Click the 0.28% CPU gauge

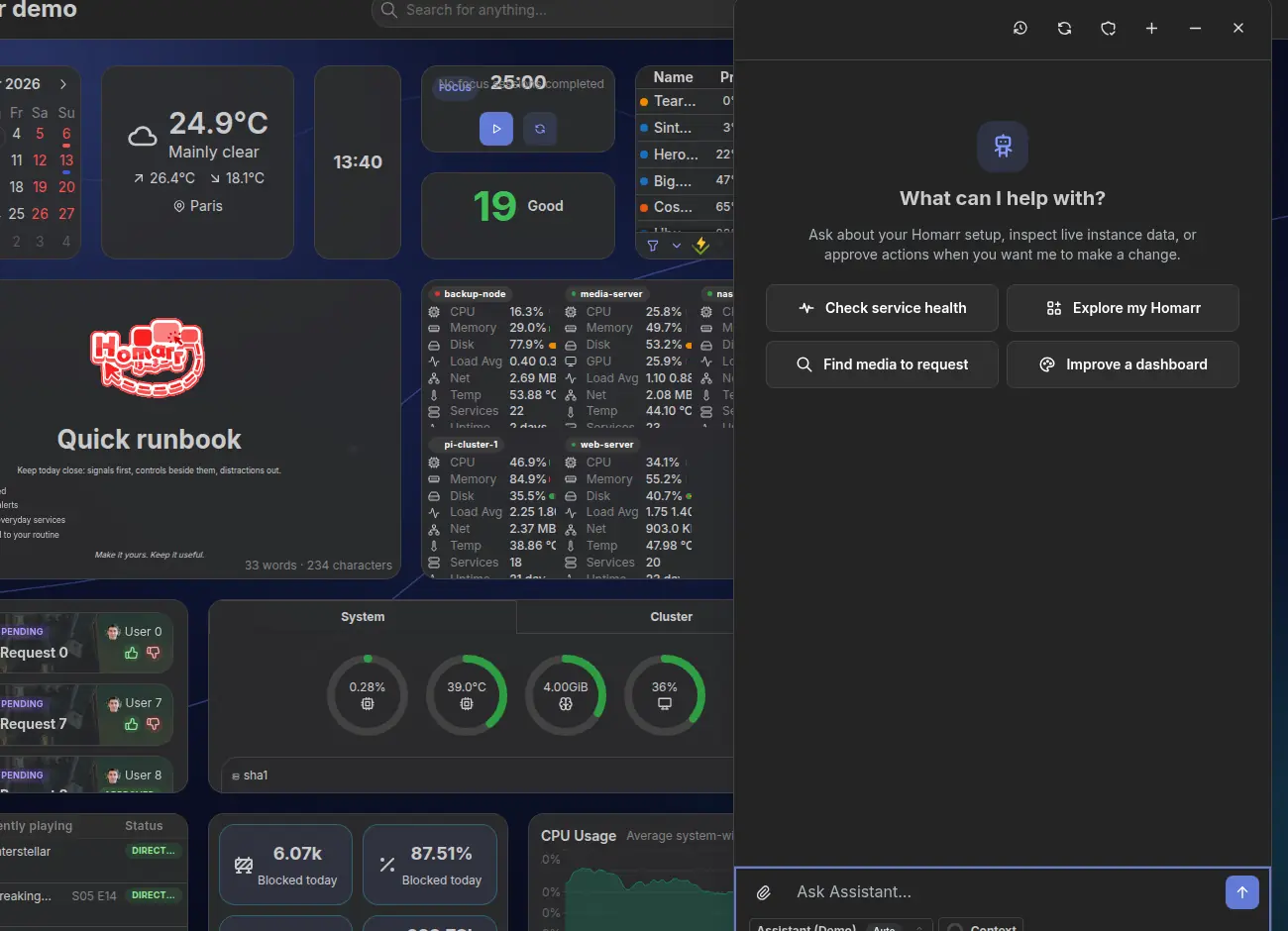tap(368, 694)
